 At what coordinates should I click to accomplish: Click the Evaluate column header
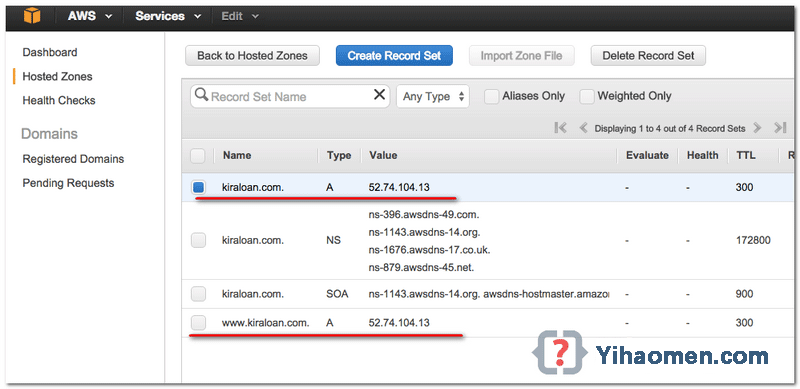point(647,155)
